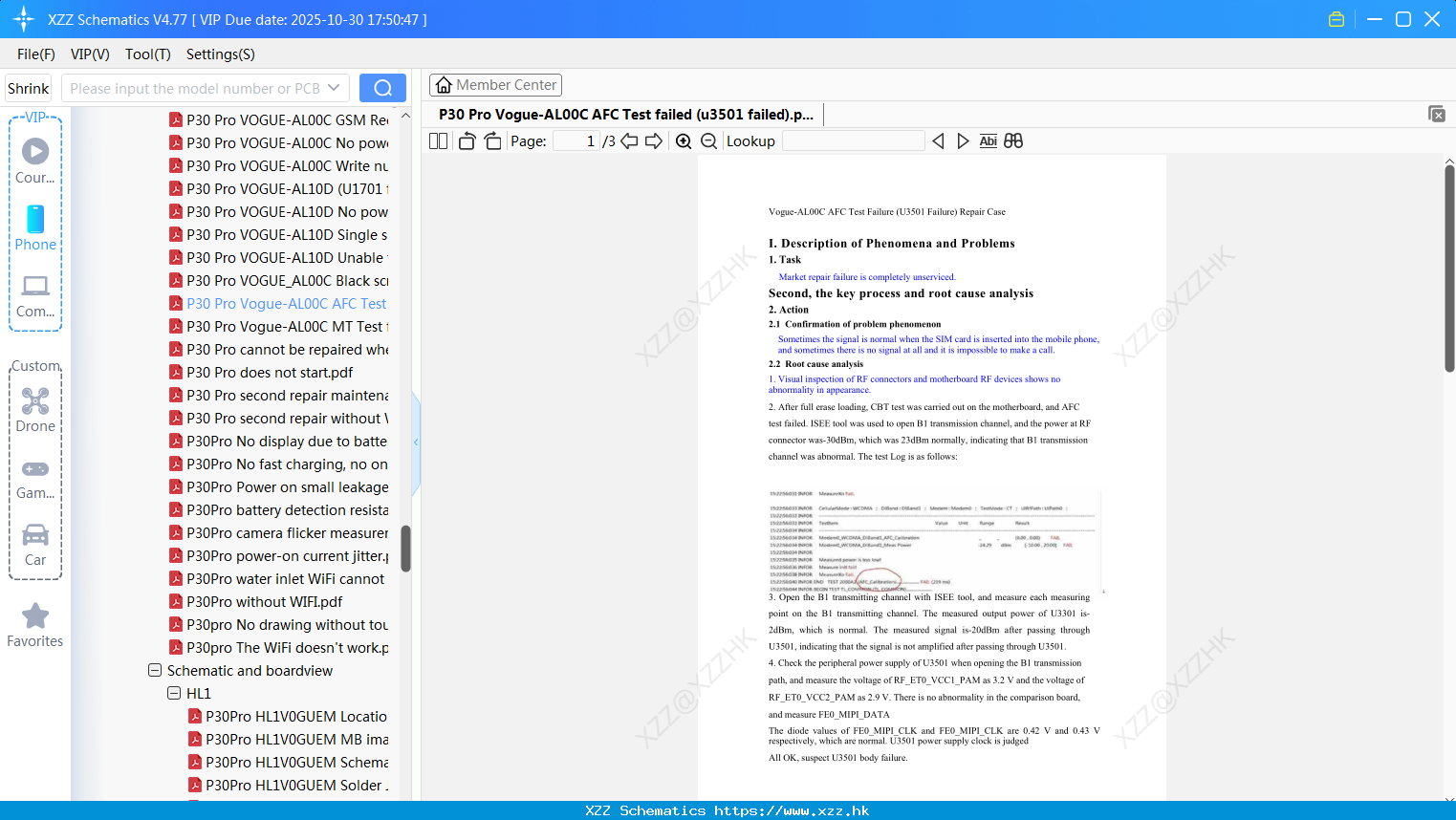Toggle the Abi match-whole-word option
Viewport: 1456px width, 820px height.
point(989,140)
